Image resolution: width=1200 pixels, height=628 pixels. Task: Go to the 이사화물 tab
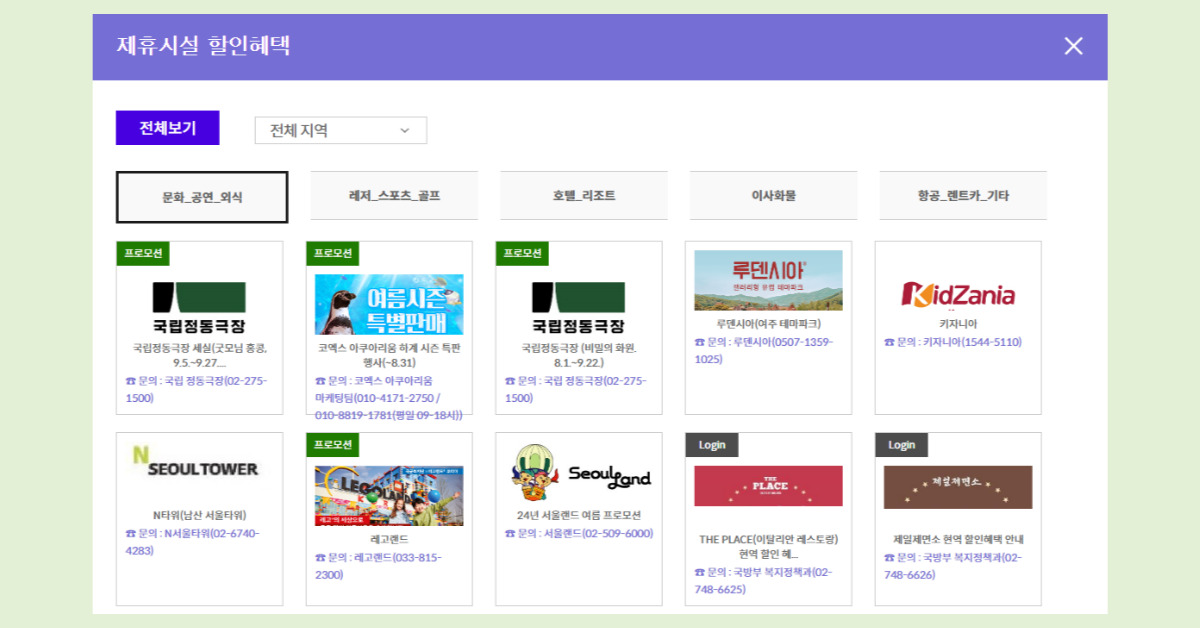[x=774, y=196]
